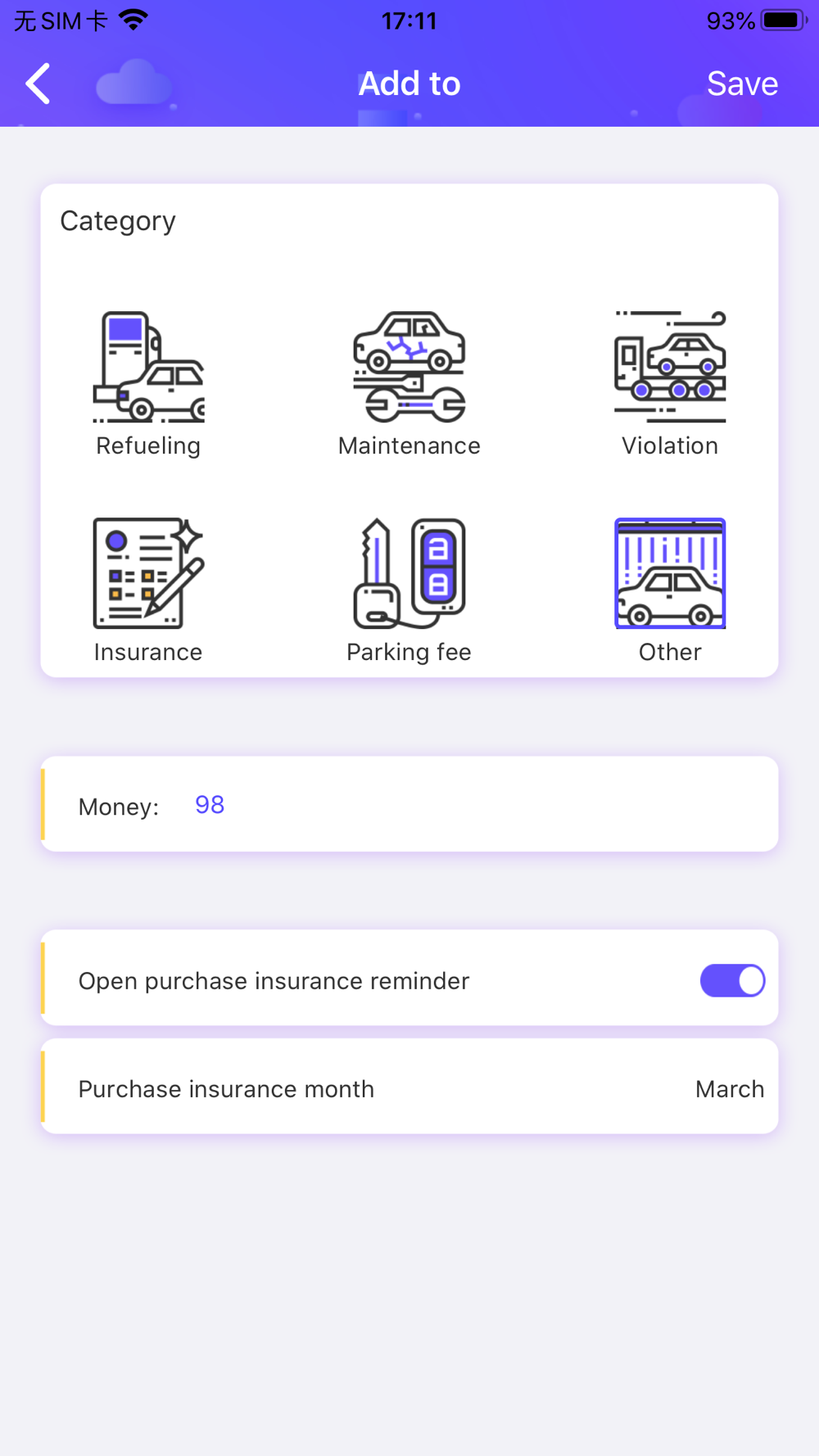Tap the Maintenance label text
Image resolution: width=819 pixels, height=1456 pixels.
pyautogui.click(x=409, y=445)
